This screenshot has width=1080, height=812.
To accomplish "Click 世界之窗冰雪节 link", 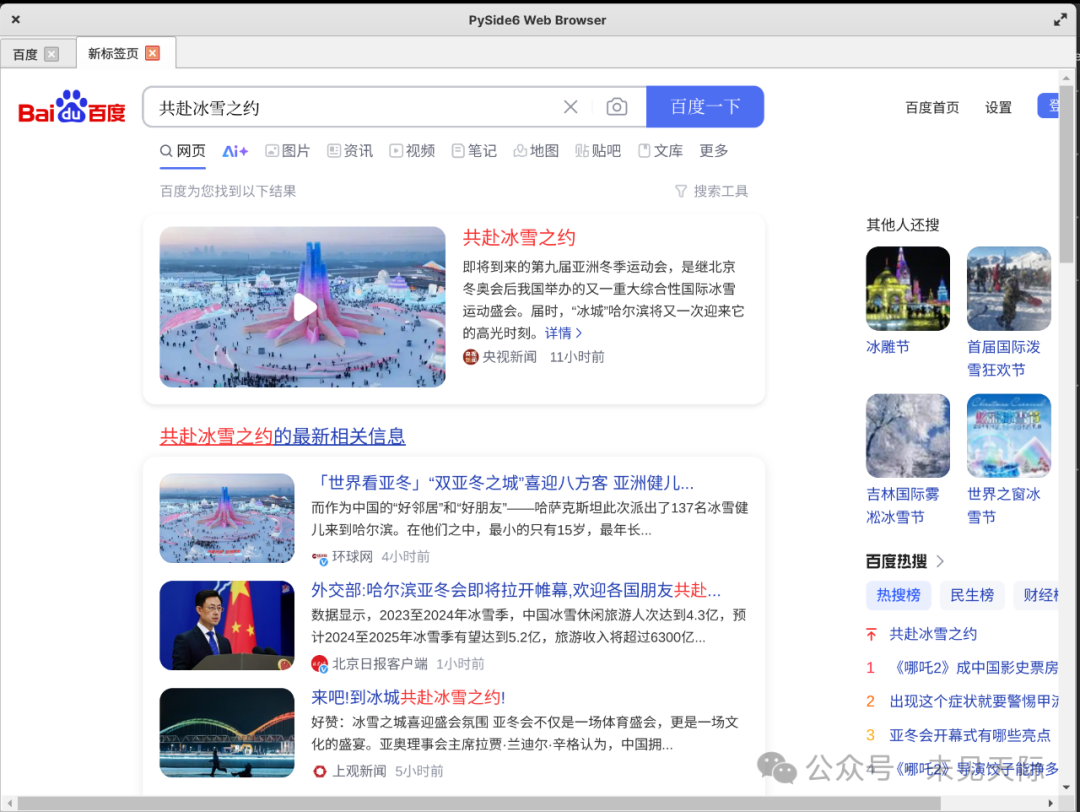I will (x=1004, y=506).
